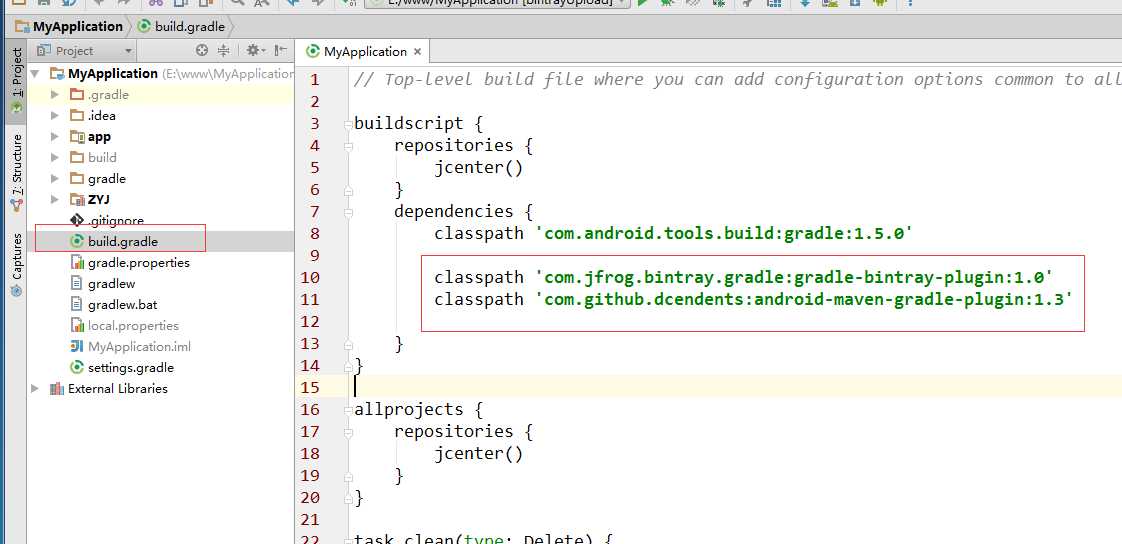Collapse the MyApplication root node
The height and width of the screenshot is (544, 1122).
[37, 74]
